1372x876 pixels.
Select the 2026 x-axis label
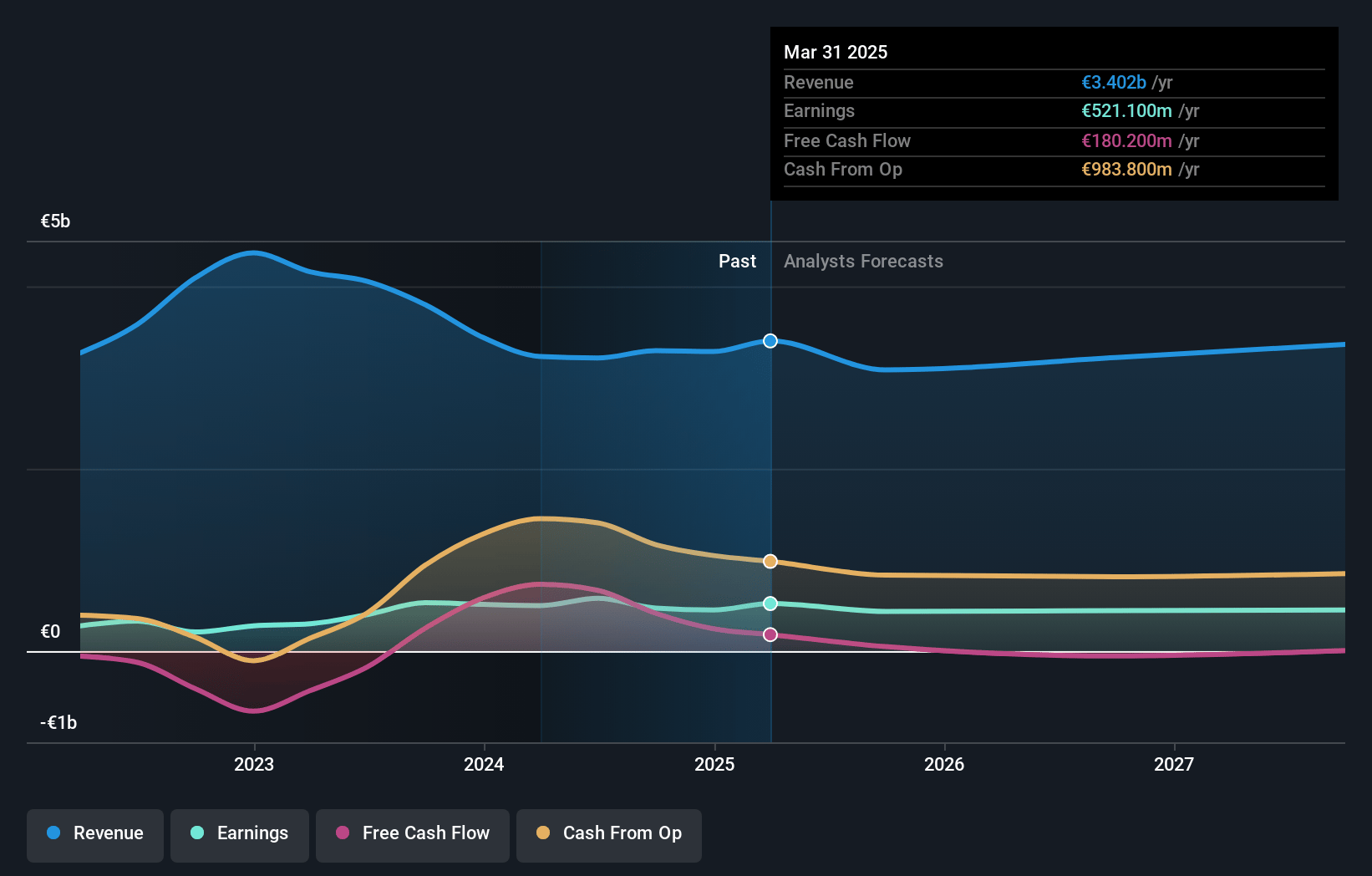pos(944,764)
